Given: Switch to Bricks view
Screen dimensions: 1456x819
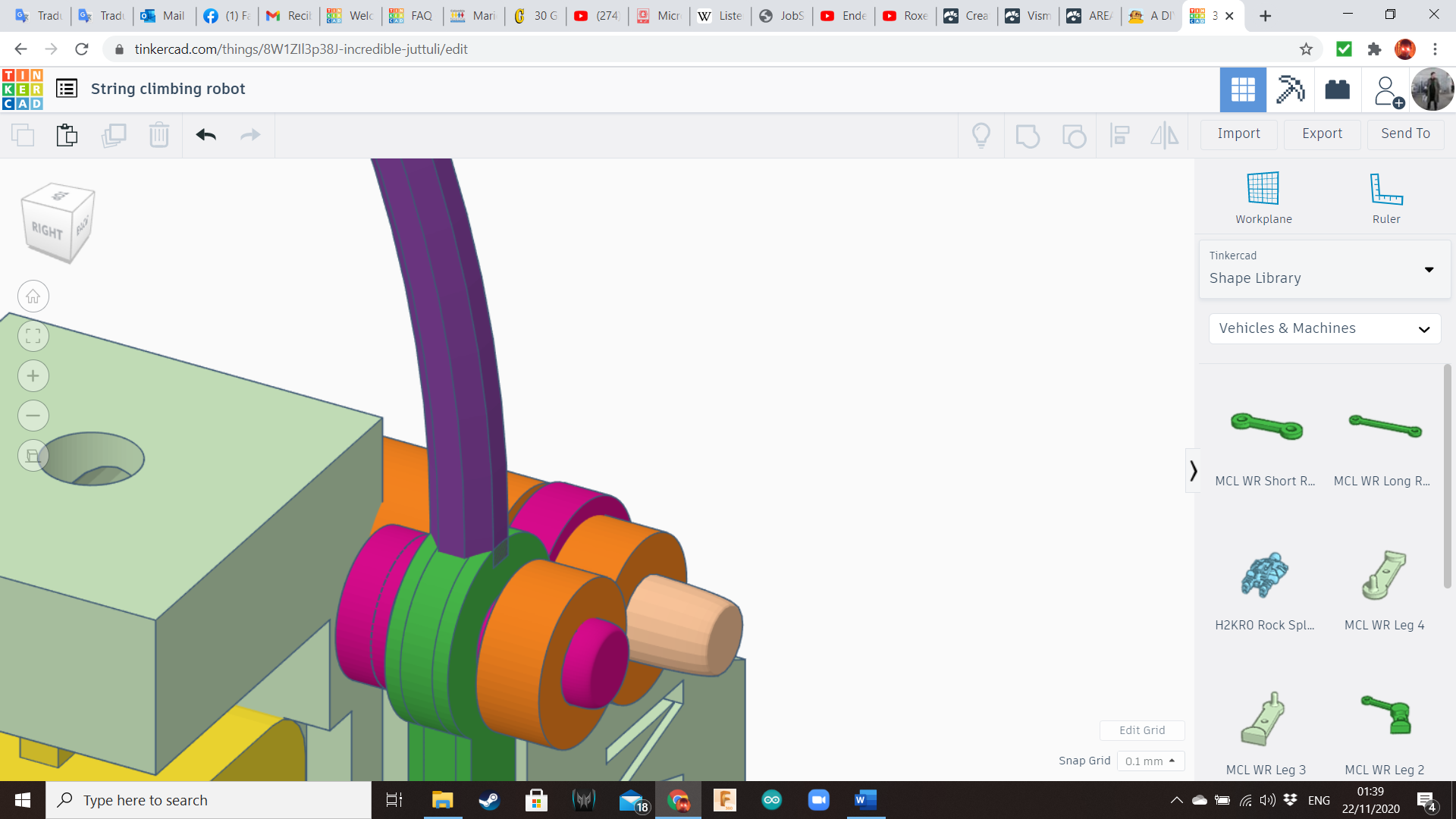Looking at the screenshot, I should [x=1337, y=89].
